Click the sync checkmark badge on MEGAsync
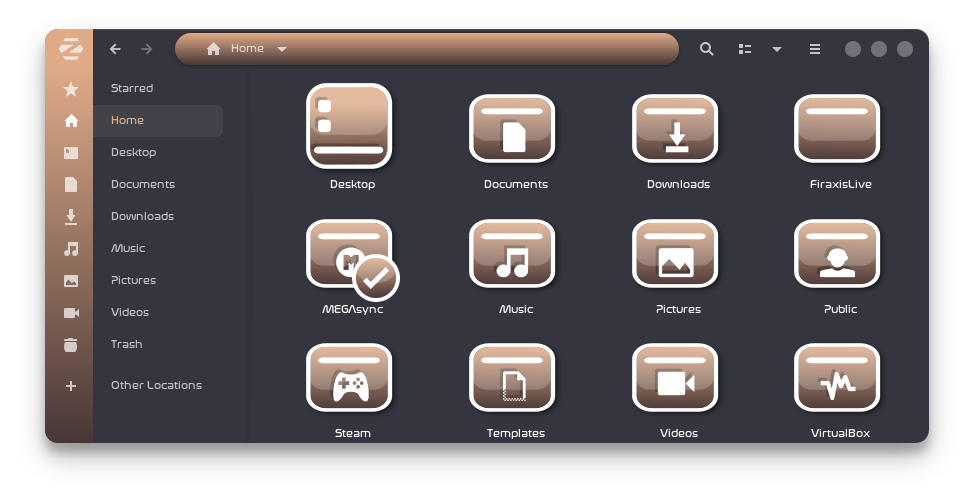 coord(376,278)
